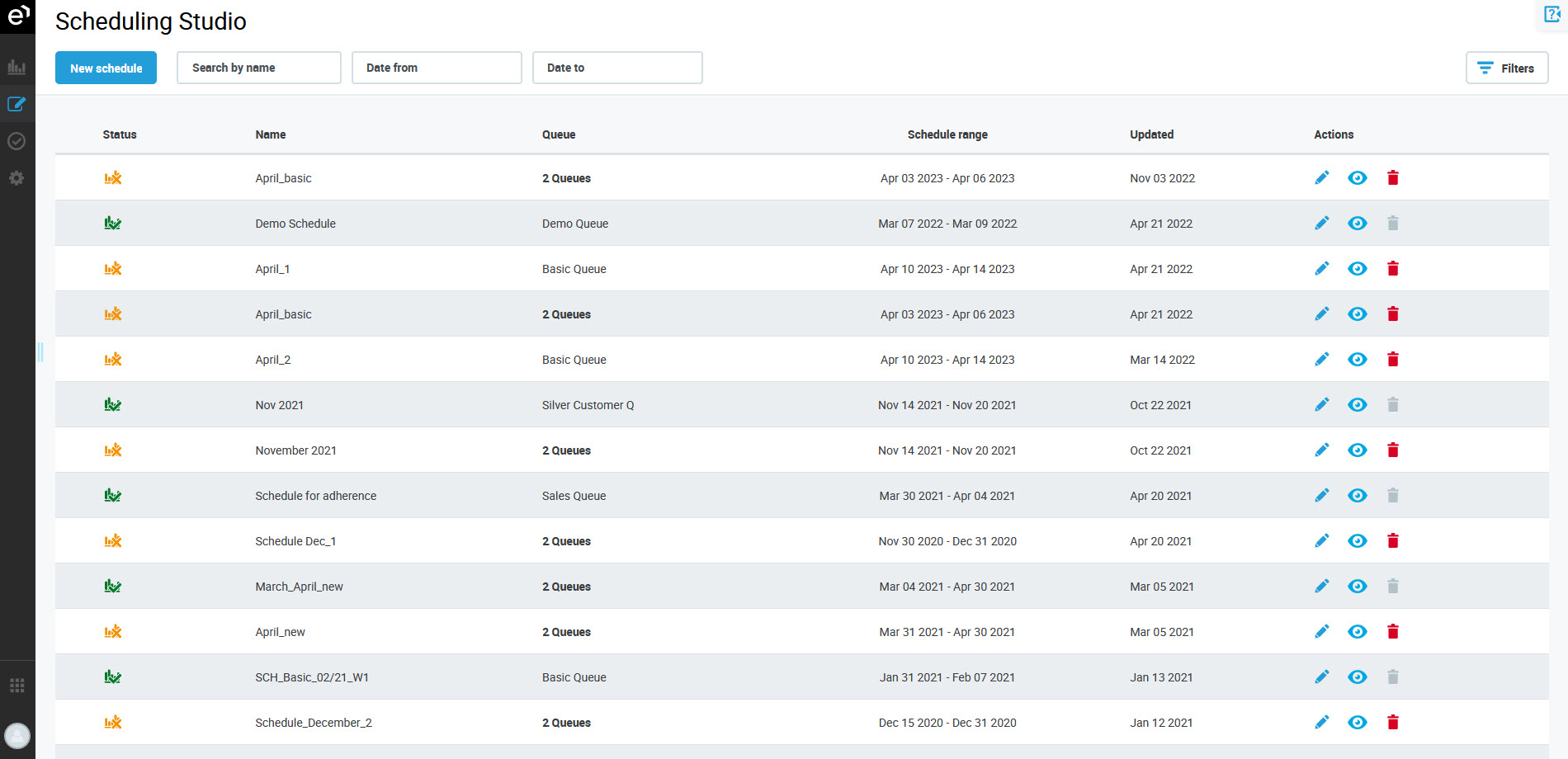View the Schedule_December_2 via eye icon

coord(1357,723)
